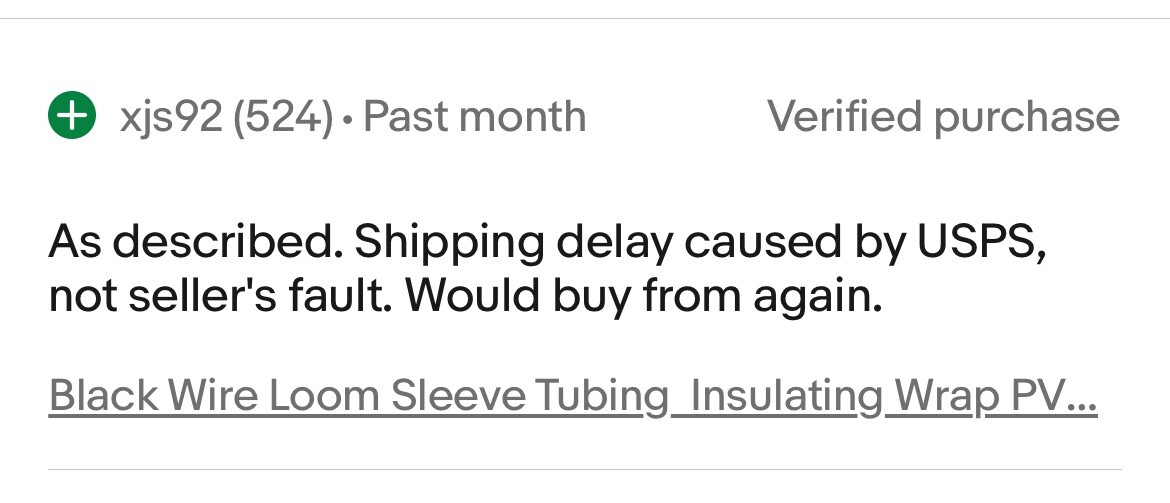The height and width of the screenshot is (503, 1170).
Task: Click the word "Verified"
Action: click(x=844, y=117)
